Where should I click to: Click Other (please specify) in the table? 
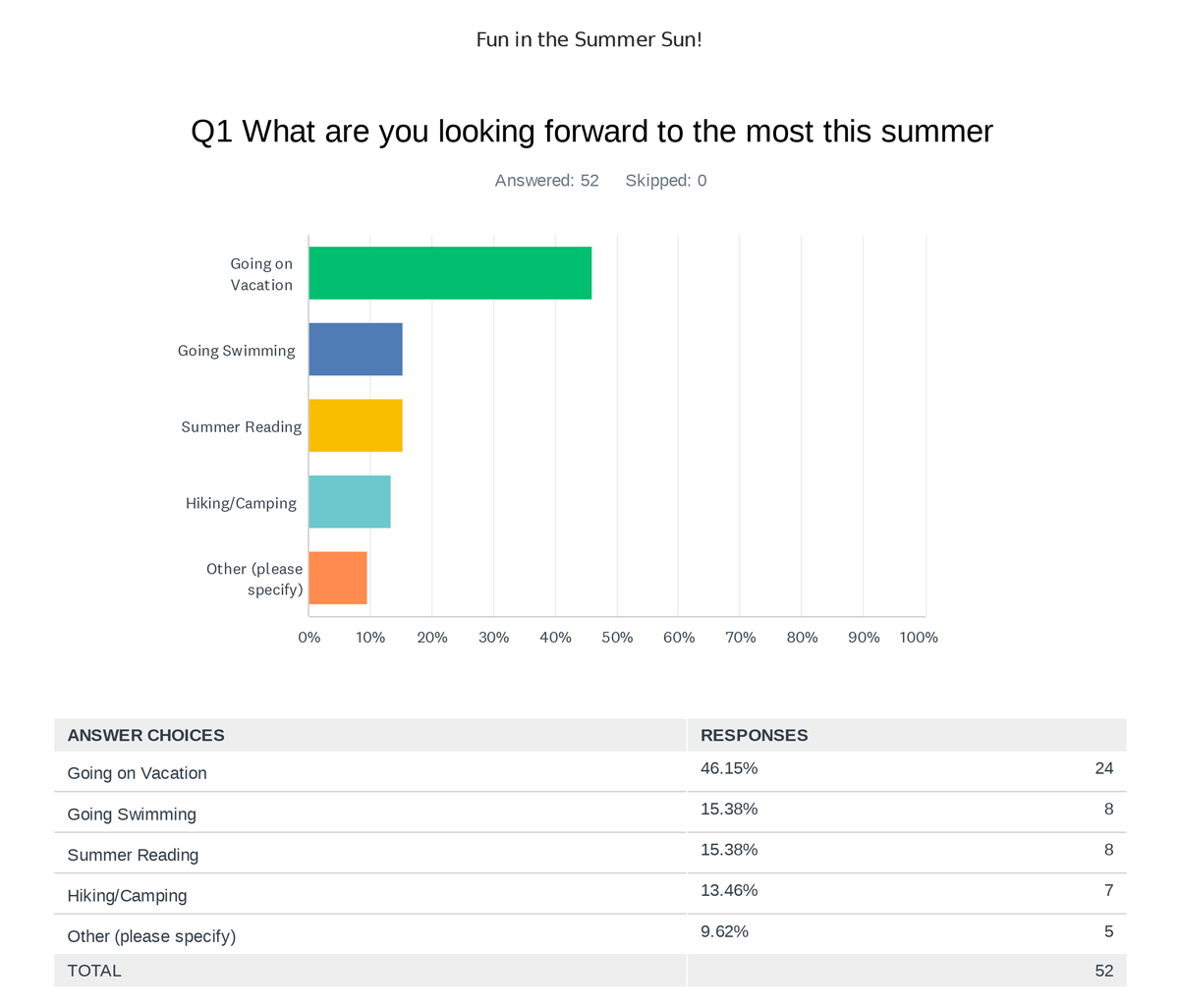(151, 936)
